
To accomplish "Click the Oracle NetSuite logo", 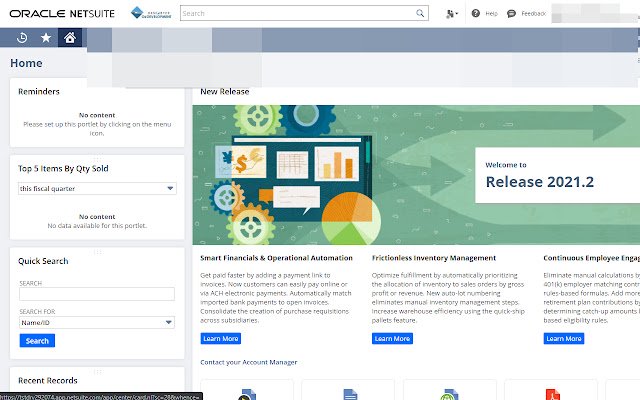I will tap(62, 13).
